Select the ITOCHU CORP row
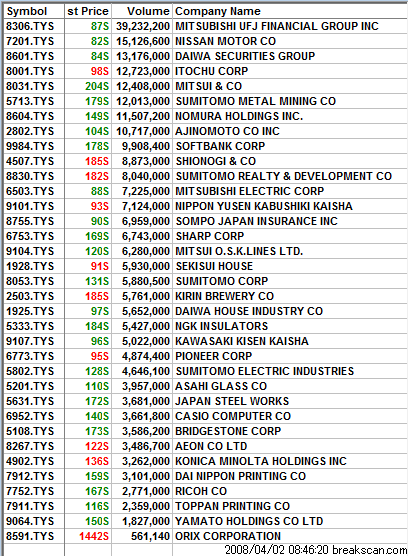This screenshot has width=408, height=556. point(206,71)
